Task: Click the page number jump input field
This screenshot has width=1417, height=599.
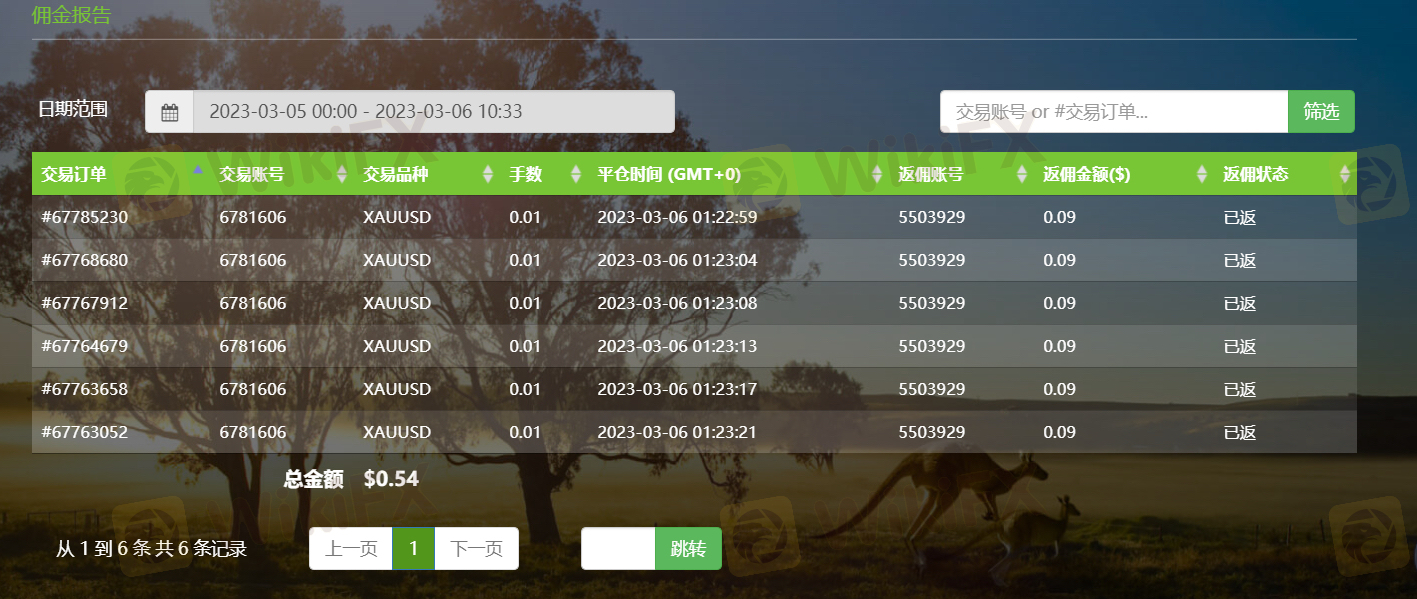Action: click(618, 548)
